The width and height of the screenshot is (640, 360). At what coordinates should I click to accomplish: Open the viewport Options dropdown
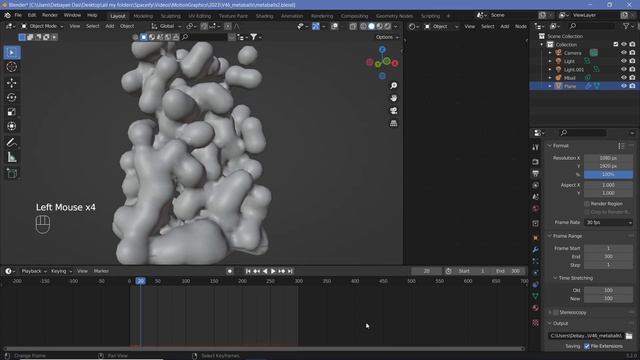point(387,37)
